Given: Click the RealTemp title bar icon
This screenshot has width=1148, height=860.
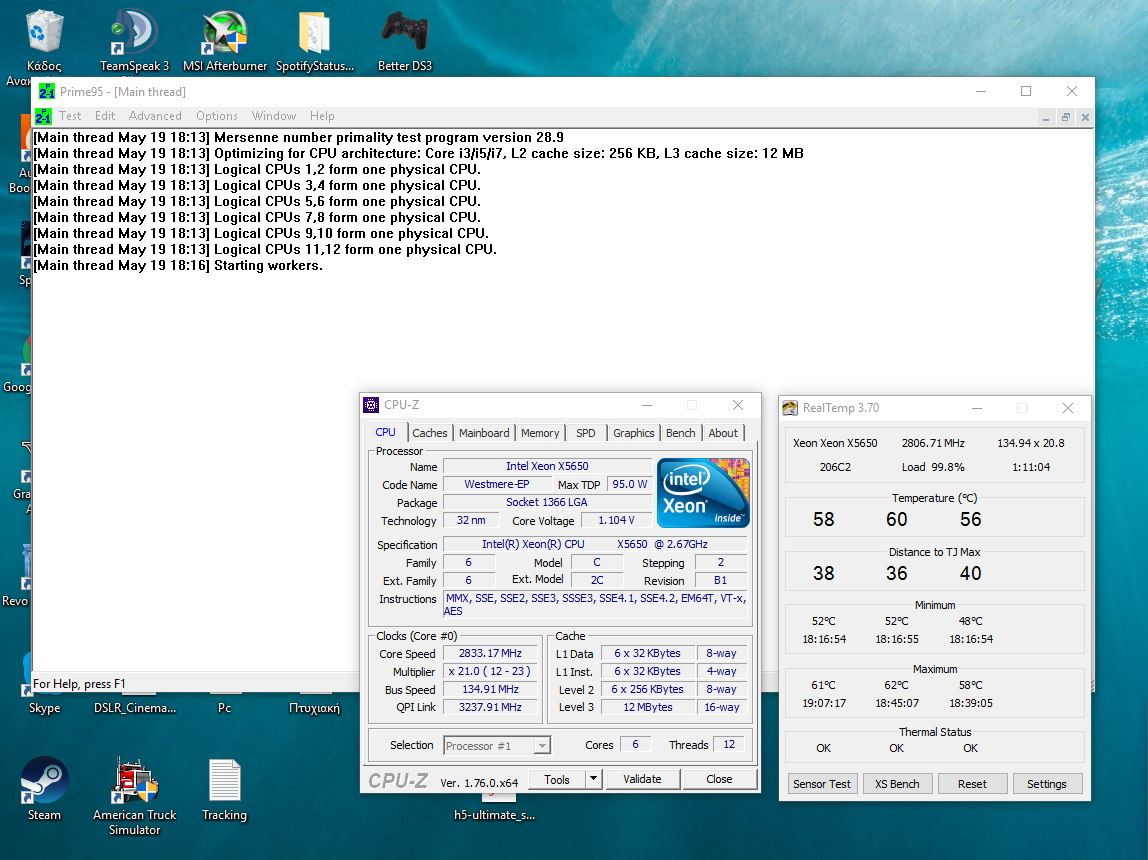Looking at the screenshot, I should (x=790, y=408).
